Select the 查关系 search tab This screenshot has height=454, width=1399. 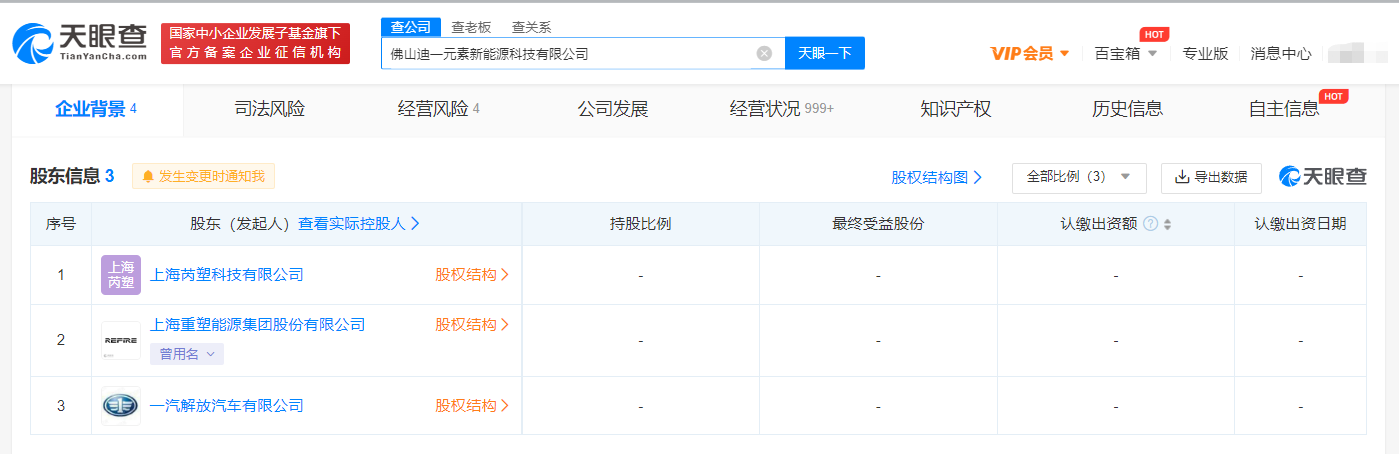[x=531, y=27]
